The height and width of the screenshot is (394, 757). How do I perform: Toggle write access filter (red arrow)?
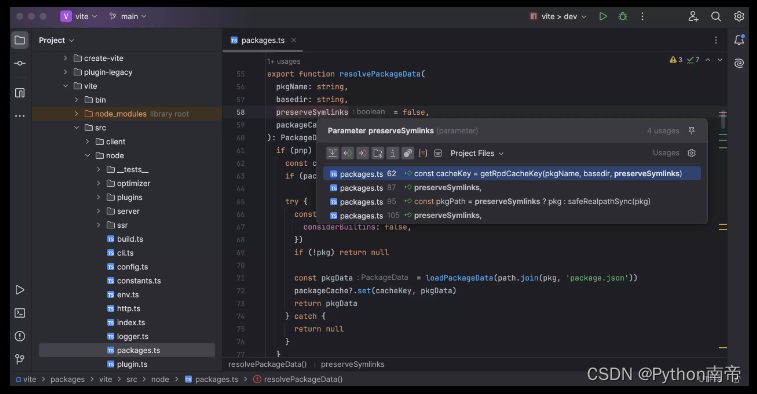pos(363,153)
